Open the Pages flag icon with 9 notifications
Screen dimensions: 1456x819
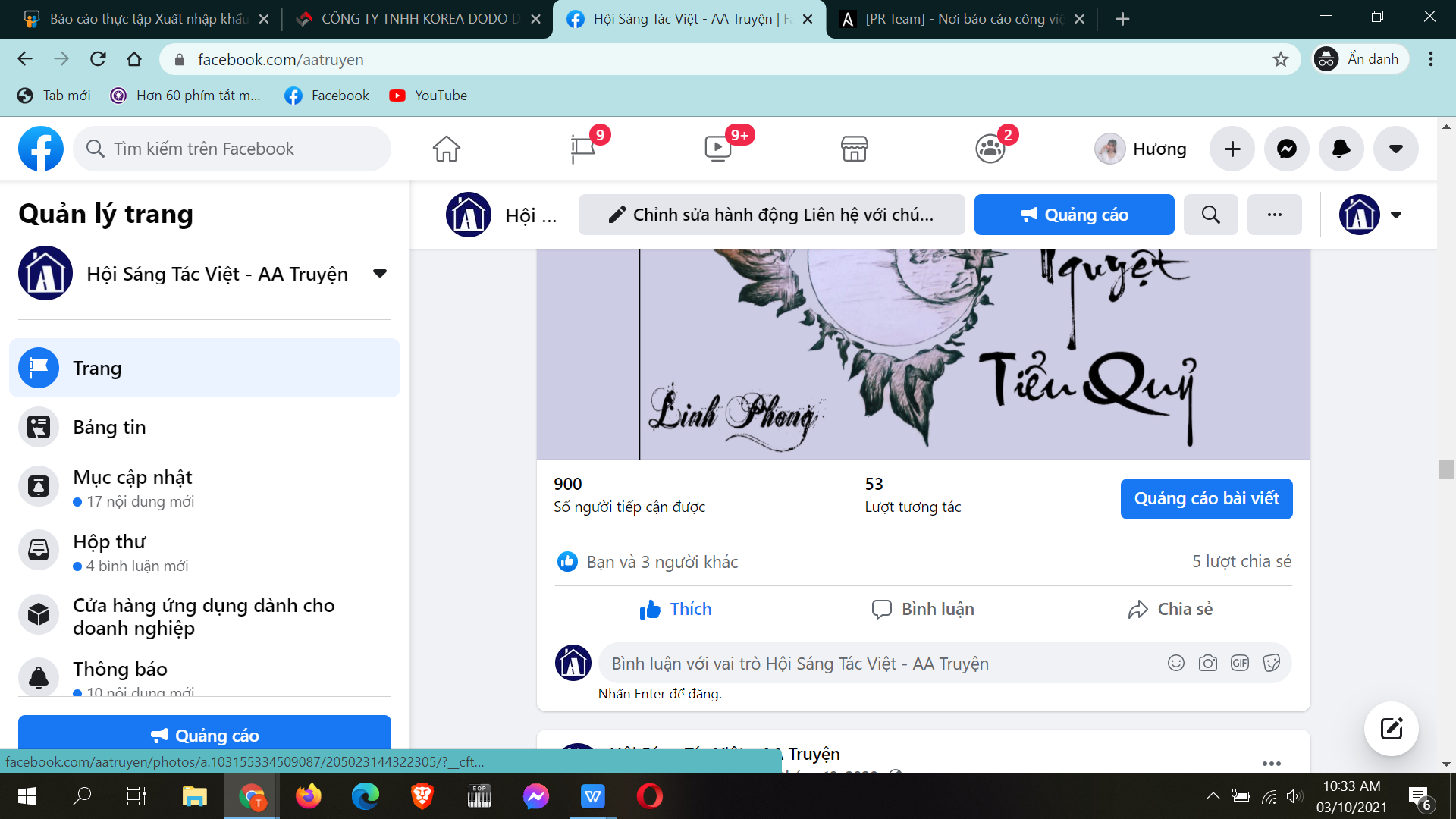(x=583, y=149)
